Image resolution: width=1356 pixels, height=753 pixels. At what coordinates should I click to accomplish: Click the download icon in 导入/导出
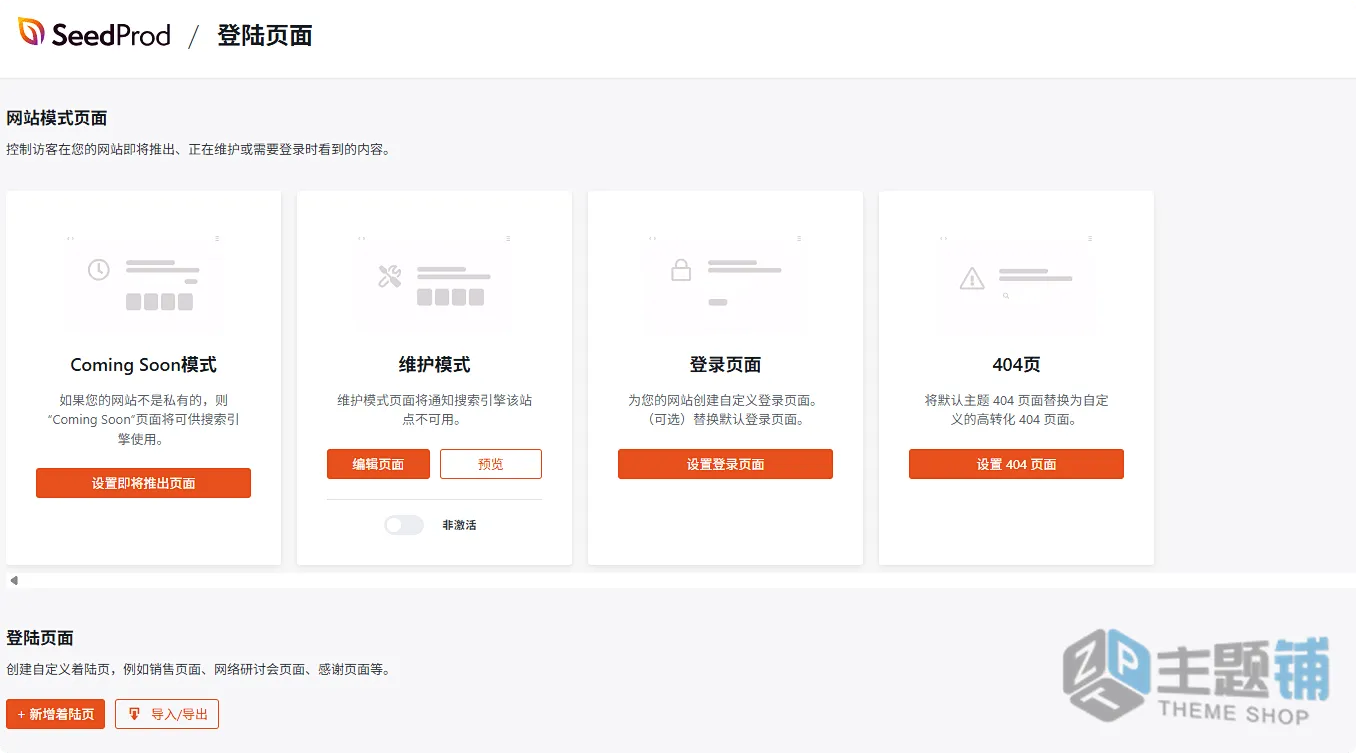134,714
